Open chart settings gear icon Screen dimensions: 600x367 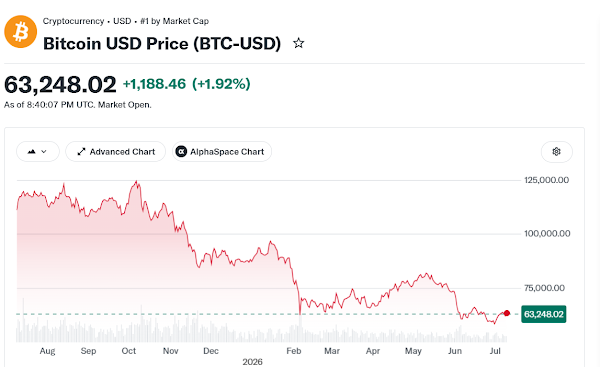(556, 152)
